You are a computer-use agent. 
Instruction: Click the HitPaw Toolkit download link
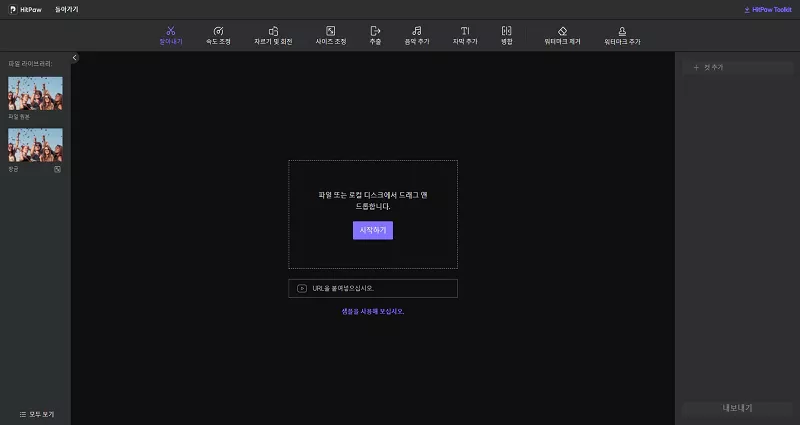[768, 9]
